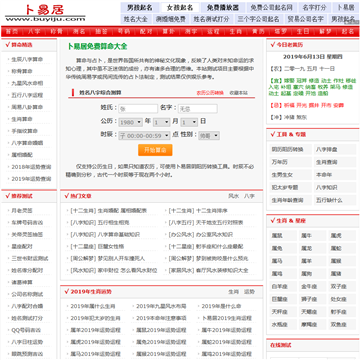Open 2019年属什么生肖 link

pyautogui.click(x=93, y=306)
